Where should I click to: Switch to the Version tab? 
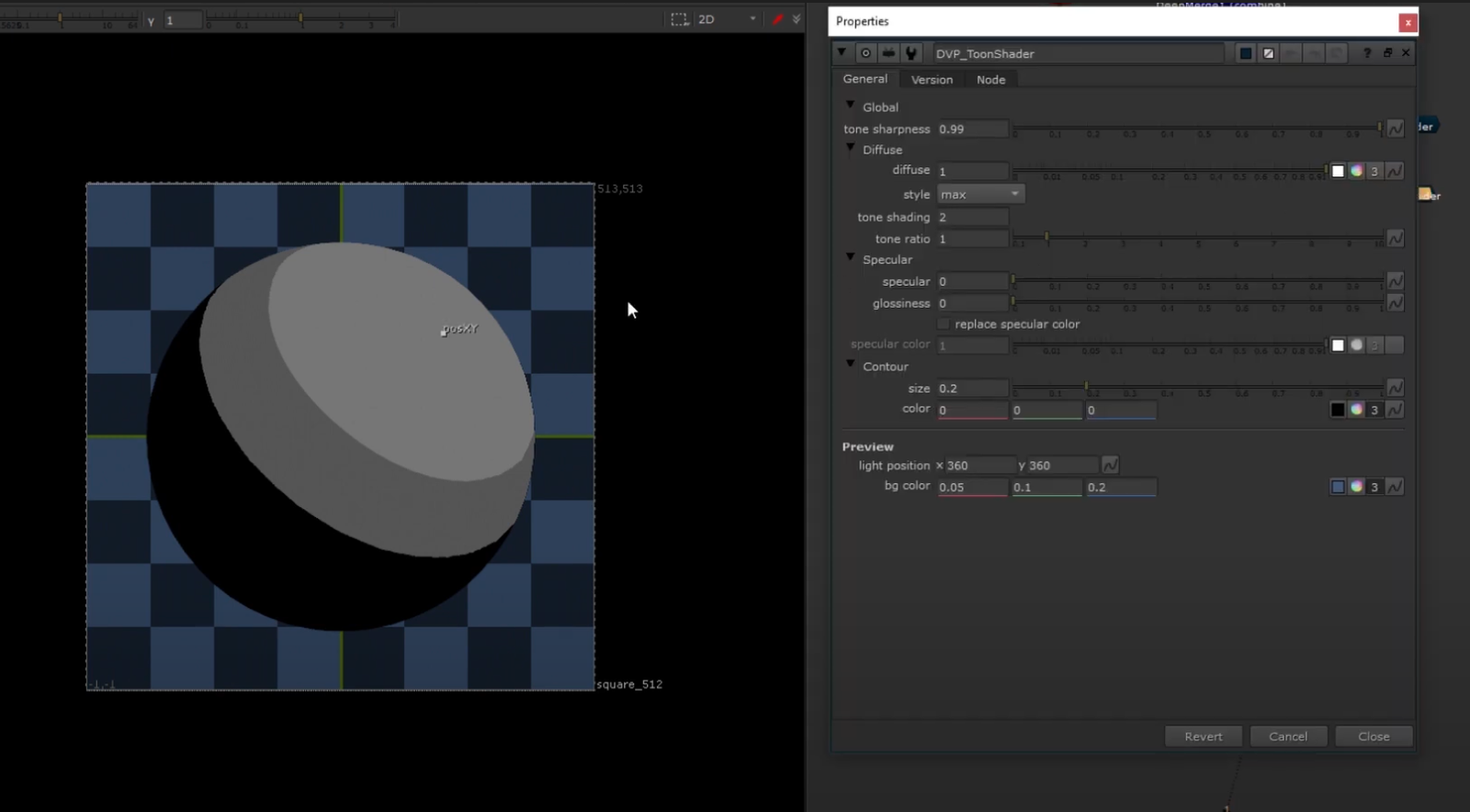click(932, 80)
